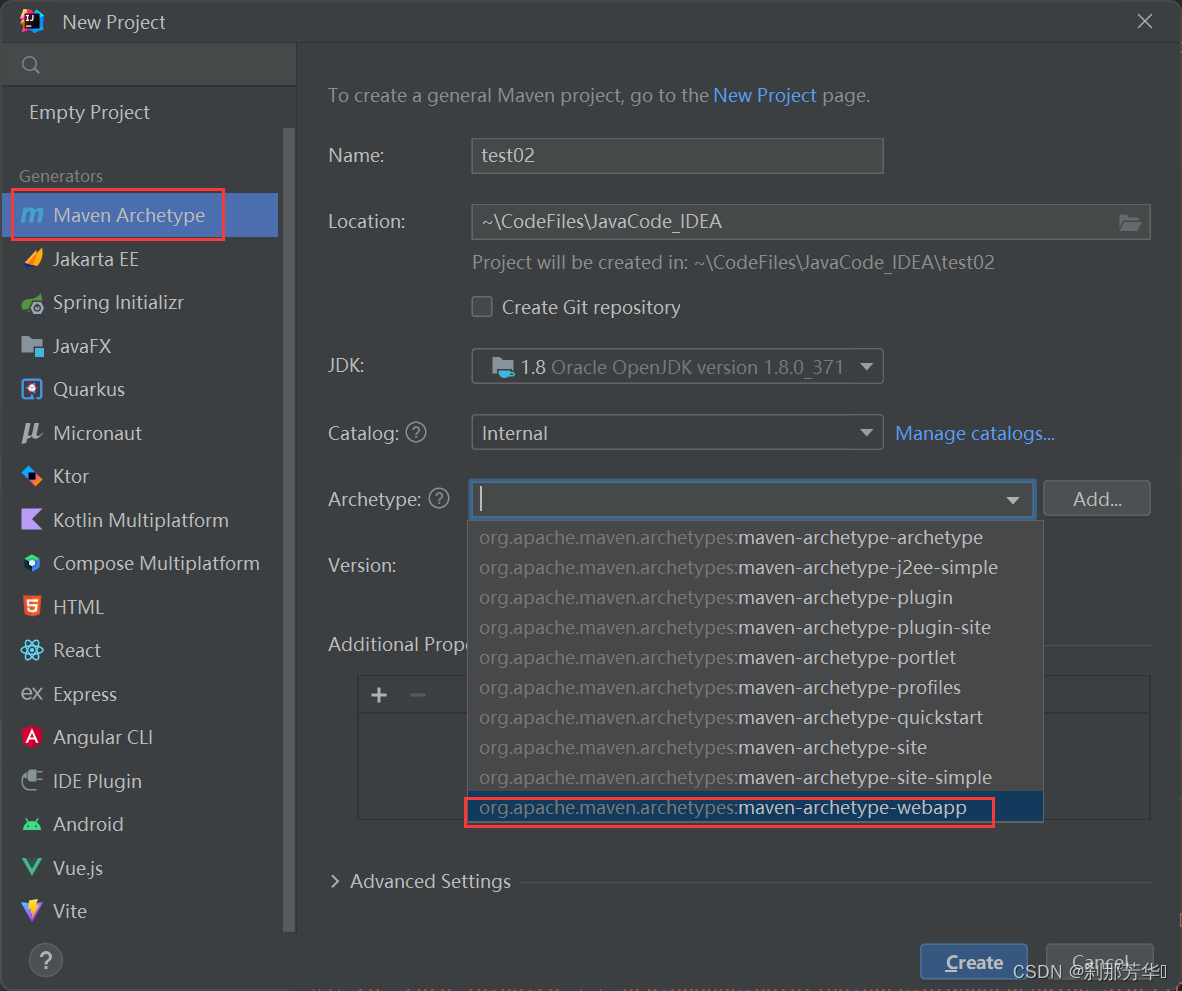Choose maven-archetype-archetype from list
The image size is (1182, 991).
point(755,537)
